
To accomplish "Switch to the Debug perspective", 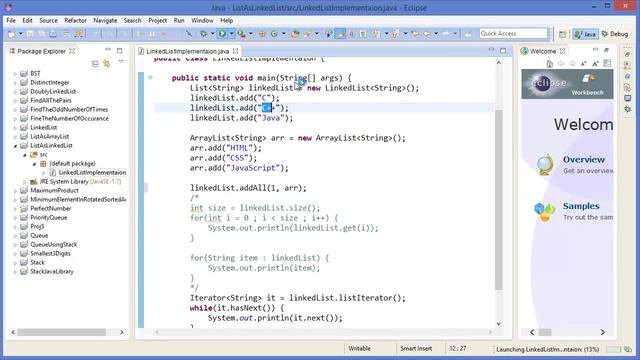I will tap(615, 34).
